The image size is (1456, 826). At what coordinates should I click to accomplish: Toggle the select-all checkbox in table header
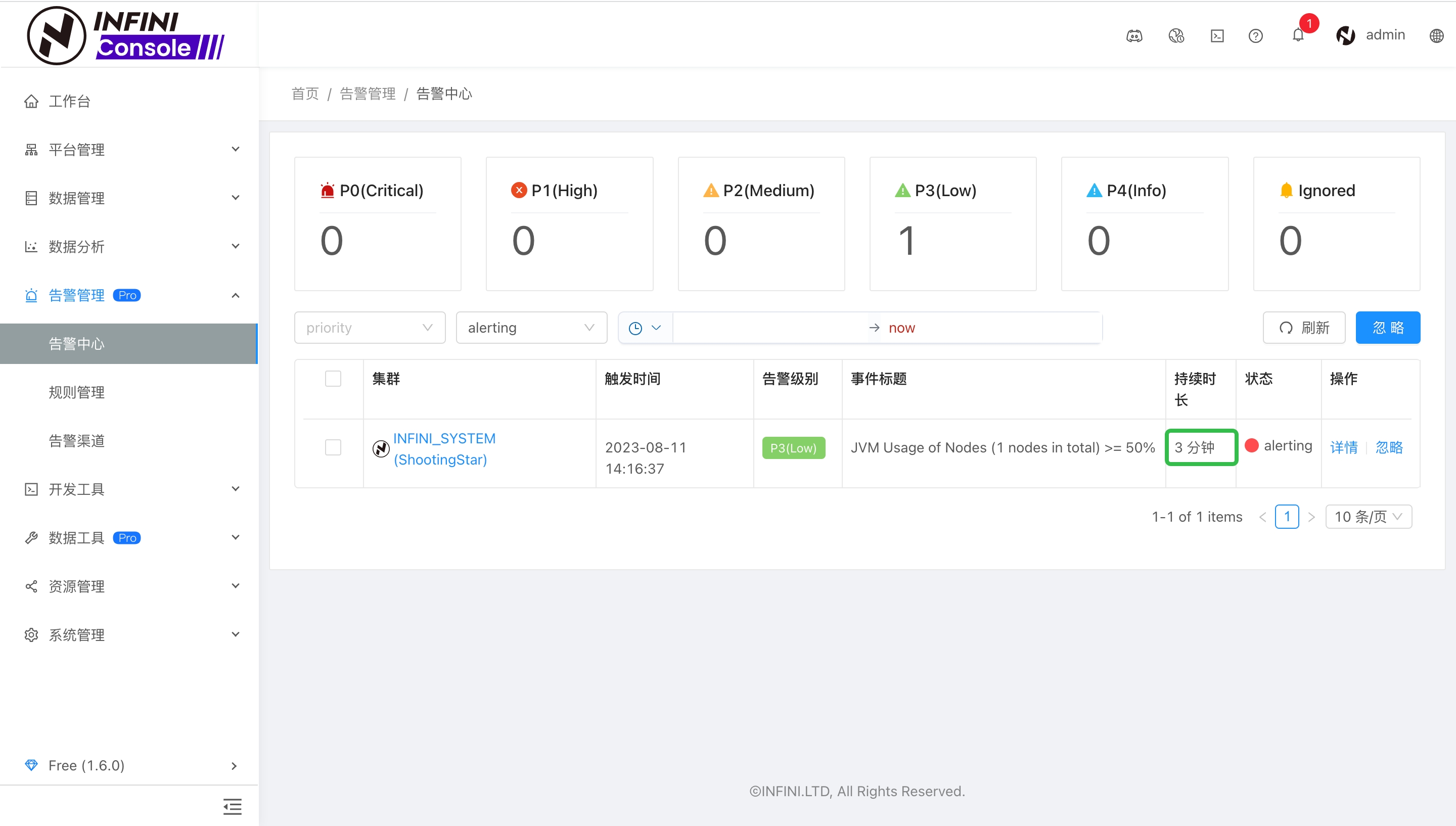click(333, 379)
